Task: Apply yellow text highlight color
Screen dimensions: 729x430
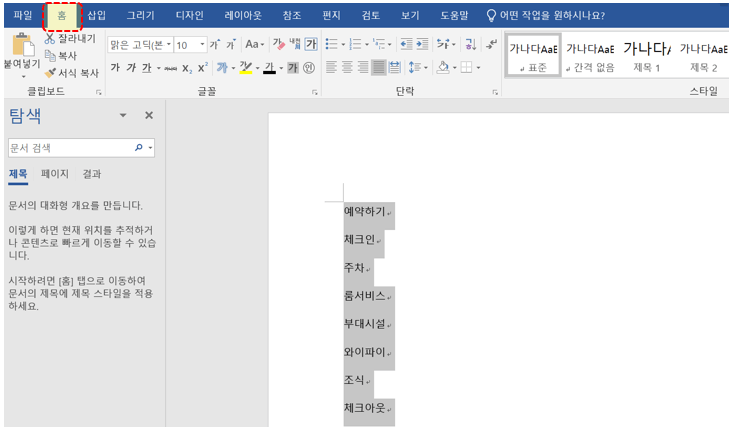Action: click(x=246, y=68)
